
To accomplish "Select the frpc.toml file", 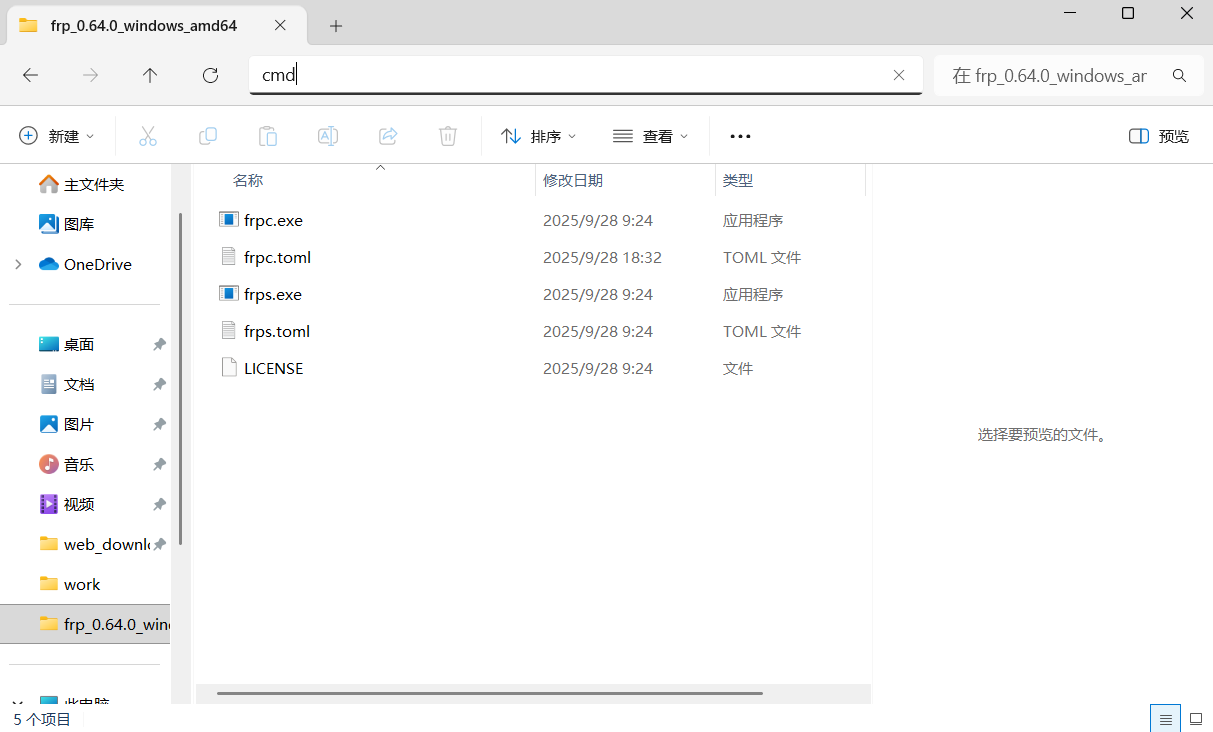I will (277, 257).
